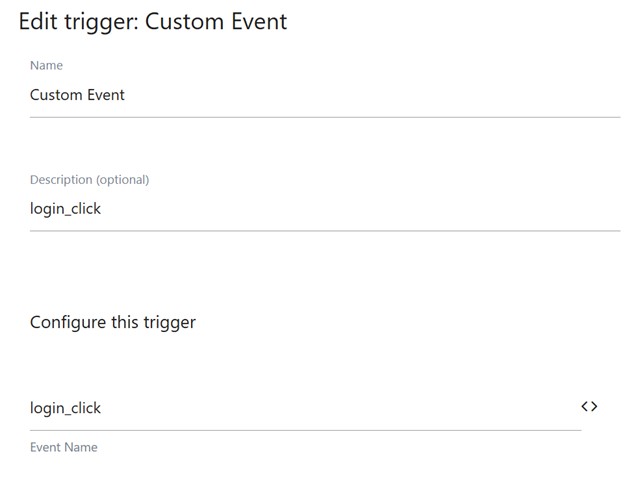Click empty area right of description text

point(400,210)
